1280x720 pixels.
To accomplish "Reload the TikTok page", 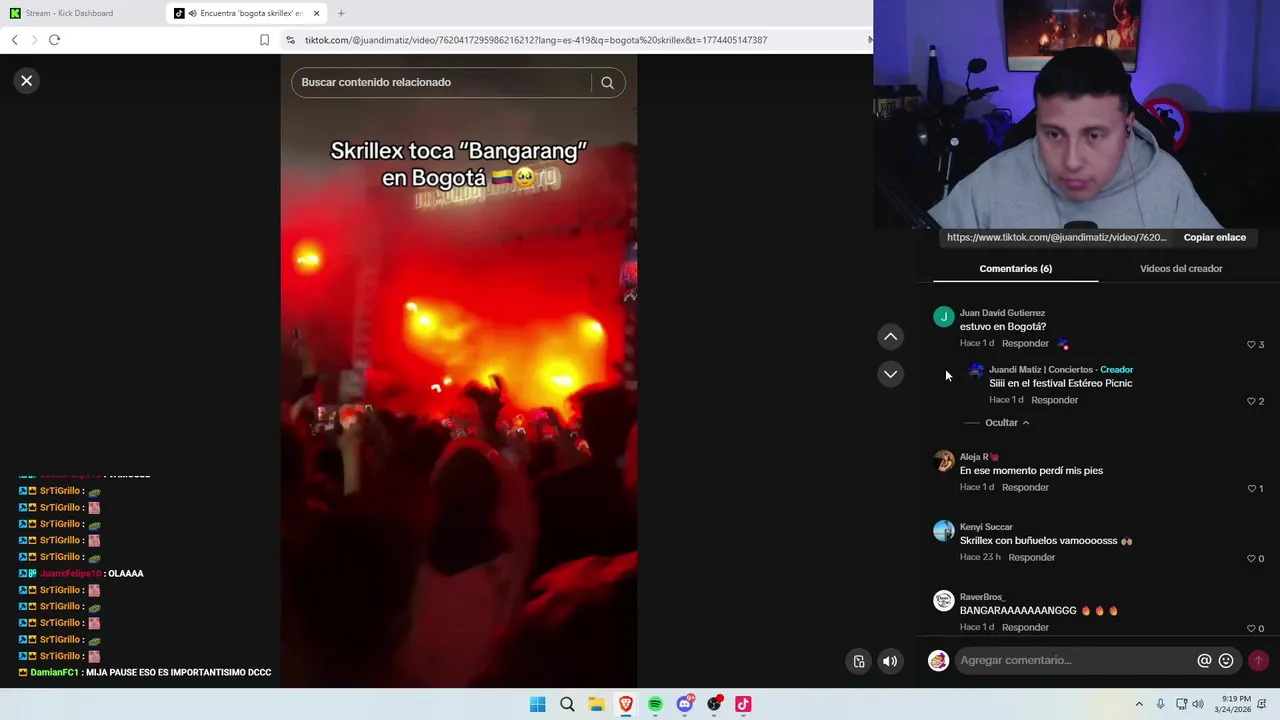I will [x=54, y=40].
